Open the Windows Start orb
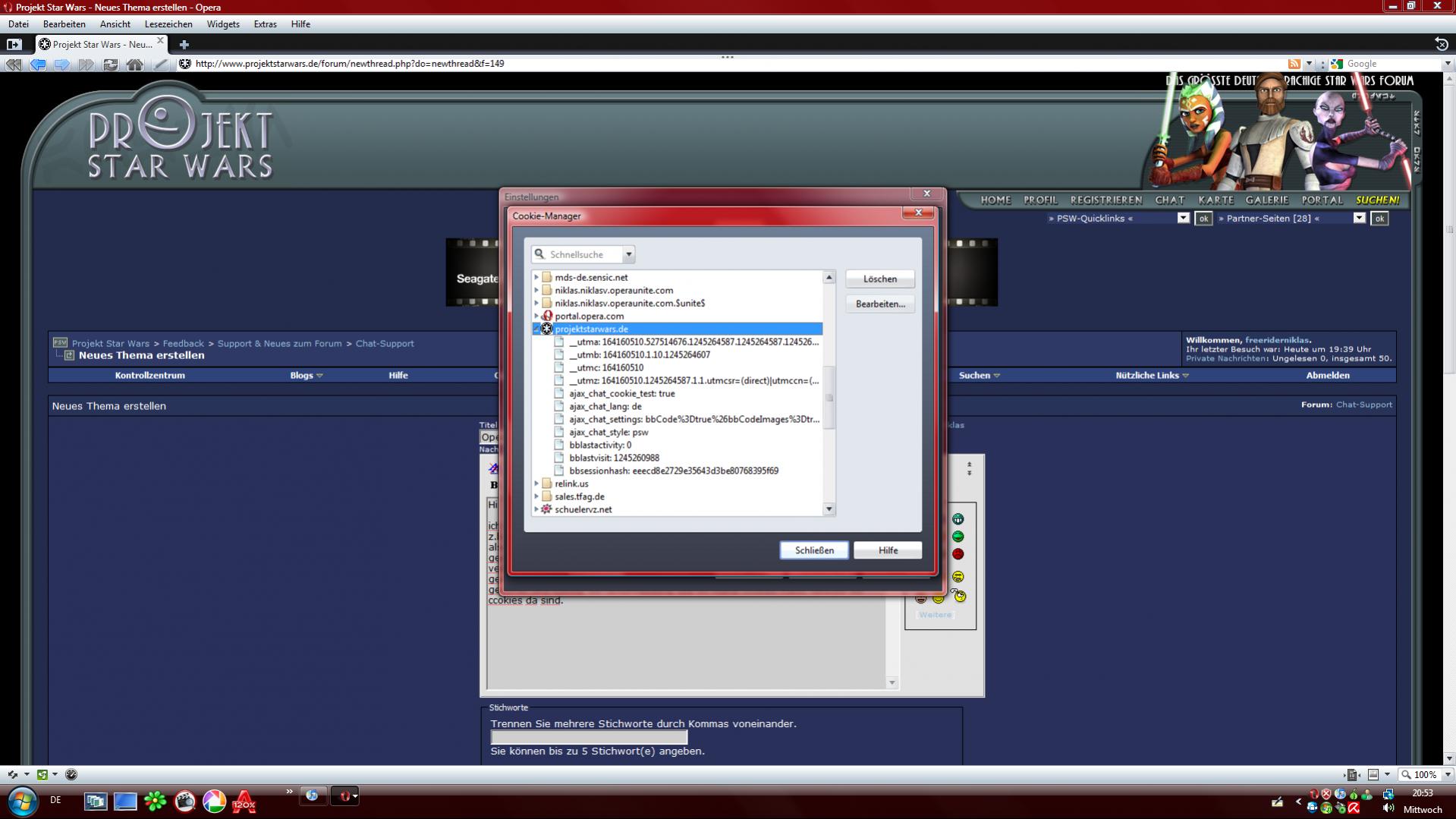This screenshot has width=1456, height=819. [22, 801]
